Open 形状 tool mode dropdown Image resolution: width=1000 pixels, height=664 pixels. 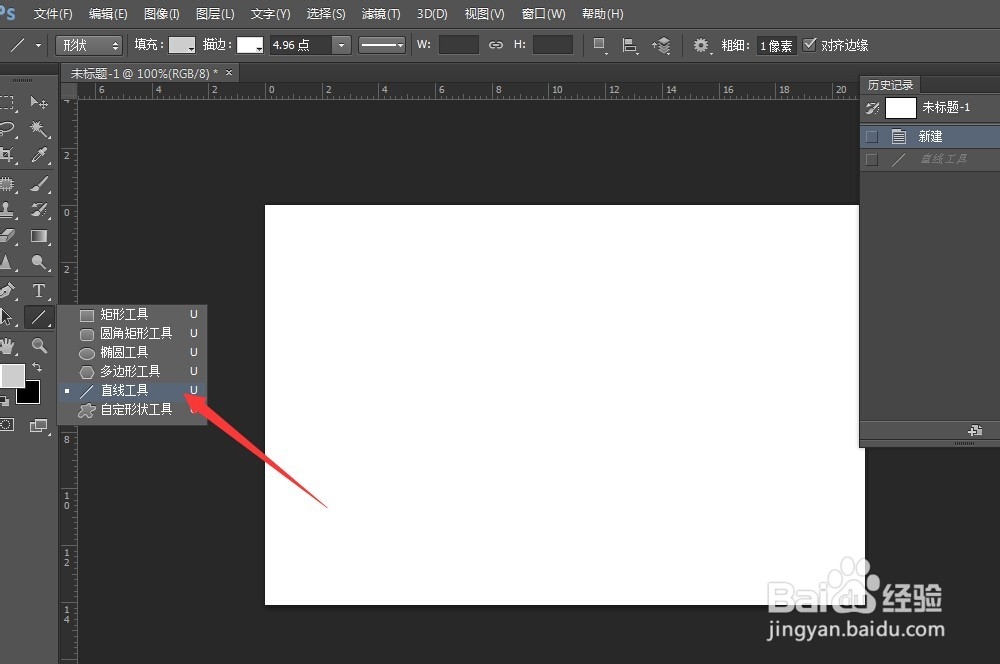pos(89,45)
